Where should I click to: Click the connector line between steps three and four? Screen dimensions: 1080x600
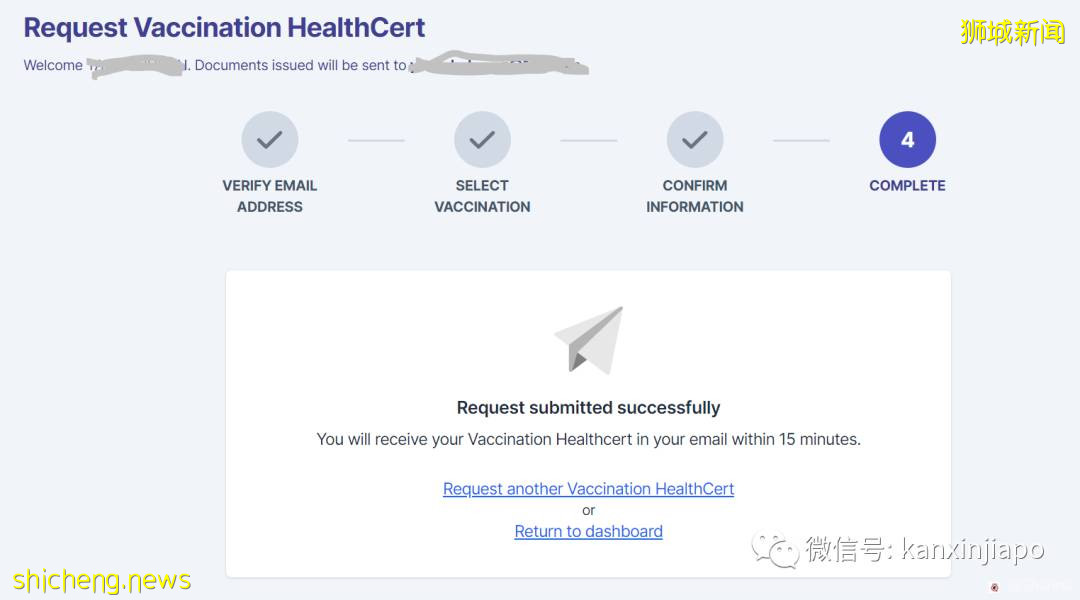801,140
